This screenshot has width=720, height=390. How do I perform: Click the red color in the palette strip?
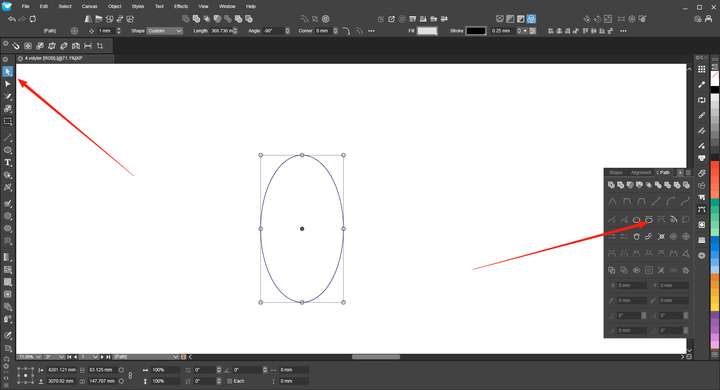click(x=715, y=179)
